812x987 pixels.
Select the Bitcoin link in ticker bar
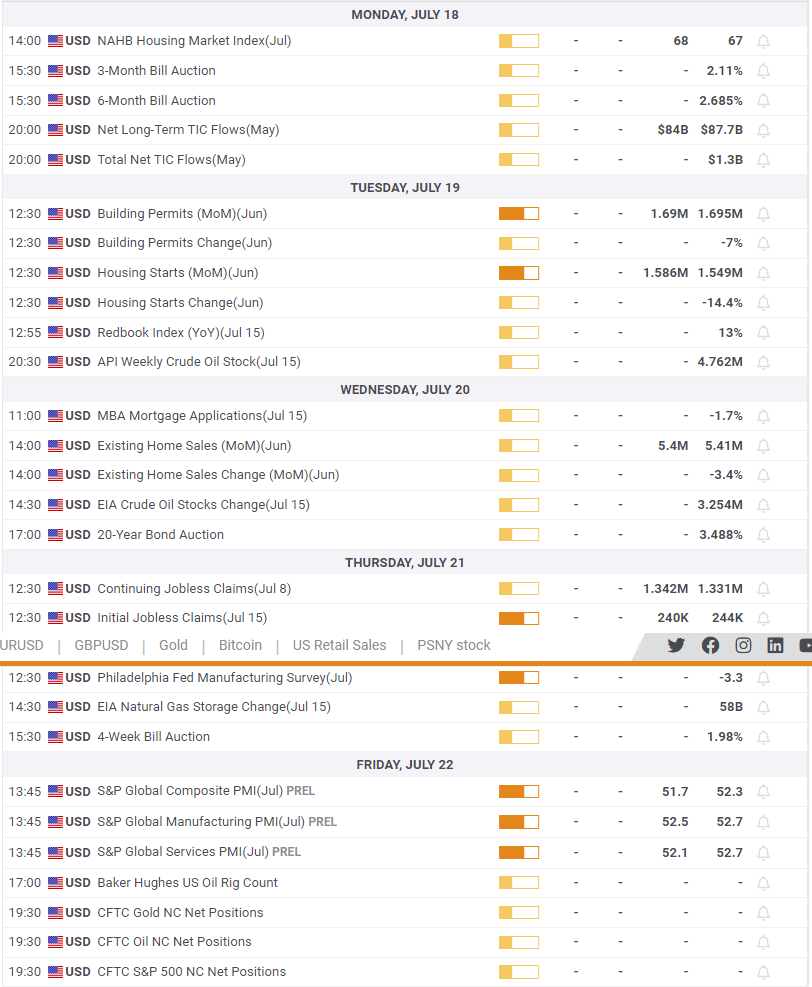pos(240,645)
